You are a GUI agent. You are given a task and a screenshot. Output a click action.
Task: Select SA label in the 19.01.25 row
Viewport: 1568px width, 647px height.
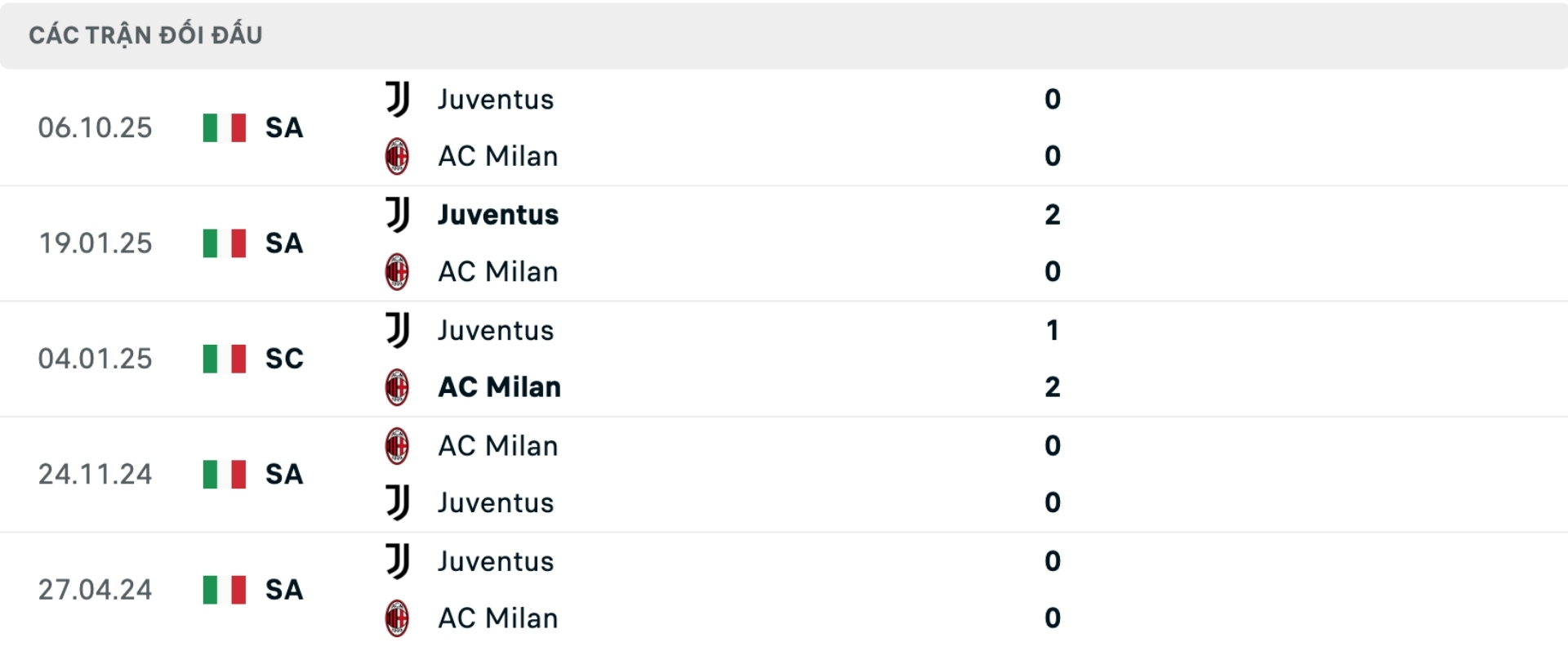click(284, 243)
